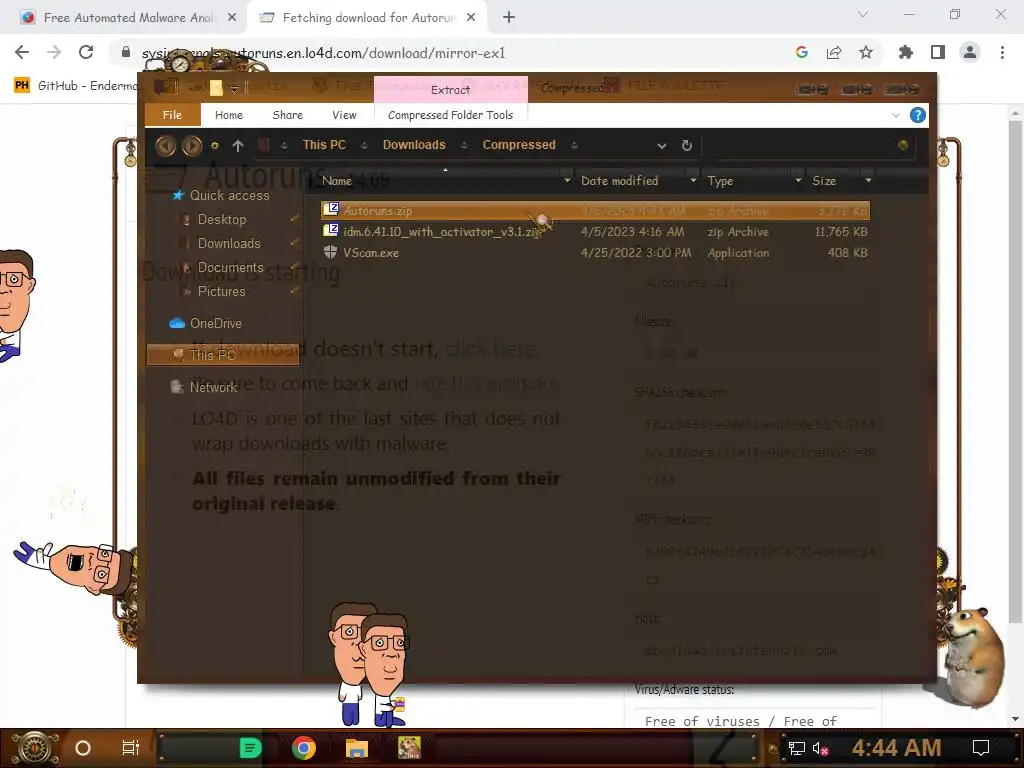Select Network in the navigation pane

[213, 387]
